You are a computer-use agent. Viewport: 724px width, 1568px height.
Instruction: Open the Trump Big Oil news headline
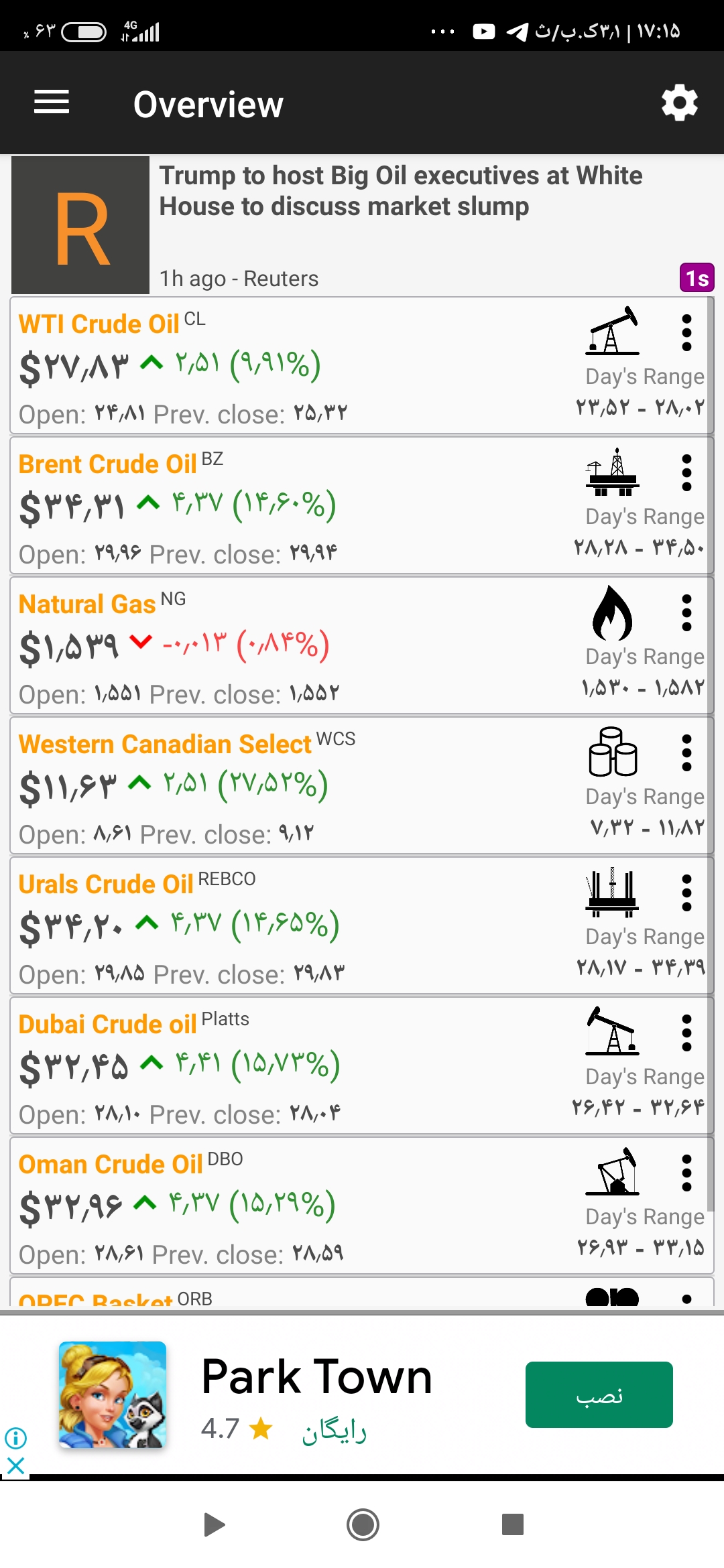[x=401, y=191]
